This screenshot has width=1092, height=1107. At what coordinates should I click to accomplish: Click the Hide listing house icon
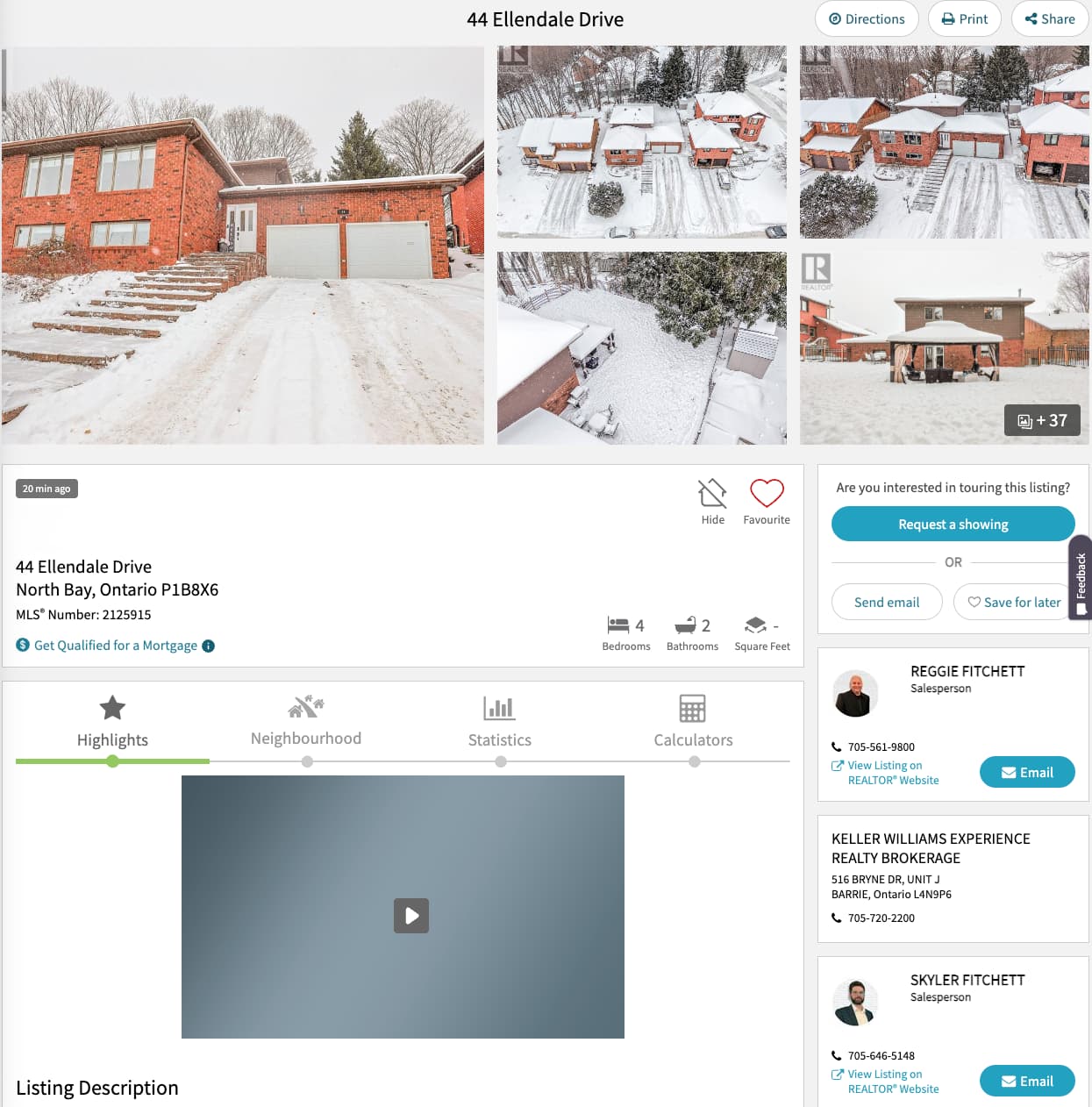(712, 493)
